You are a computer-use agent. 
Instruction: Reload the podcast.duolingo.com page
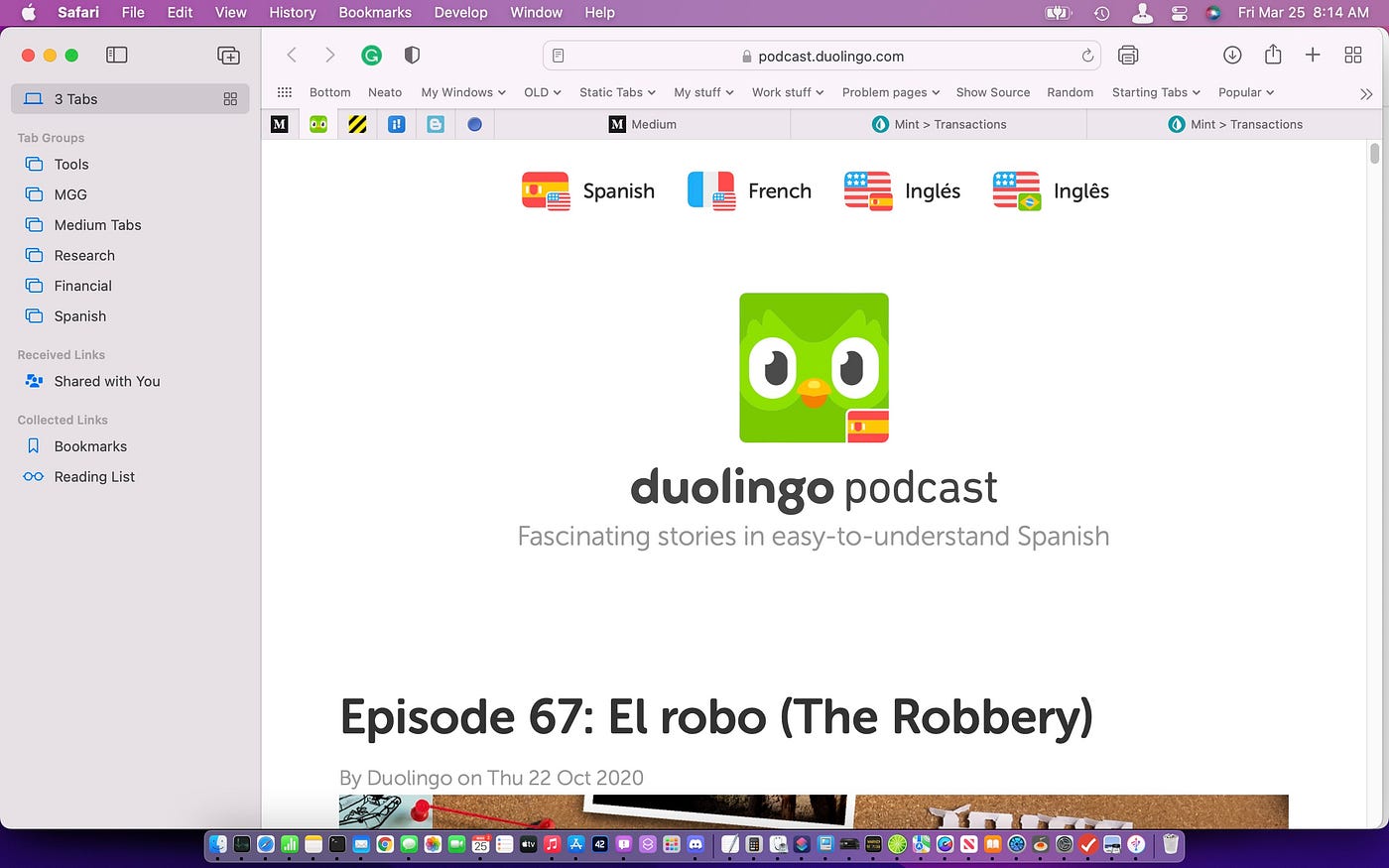pos(1087,56)
